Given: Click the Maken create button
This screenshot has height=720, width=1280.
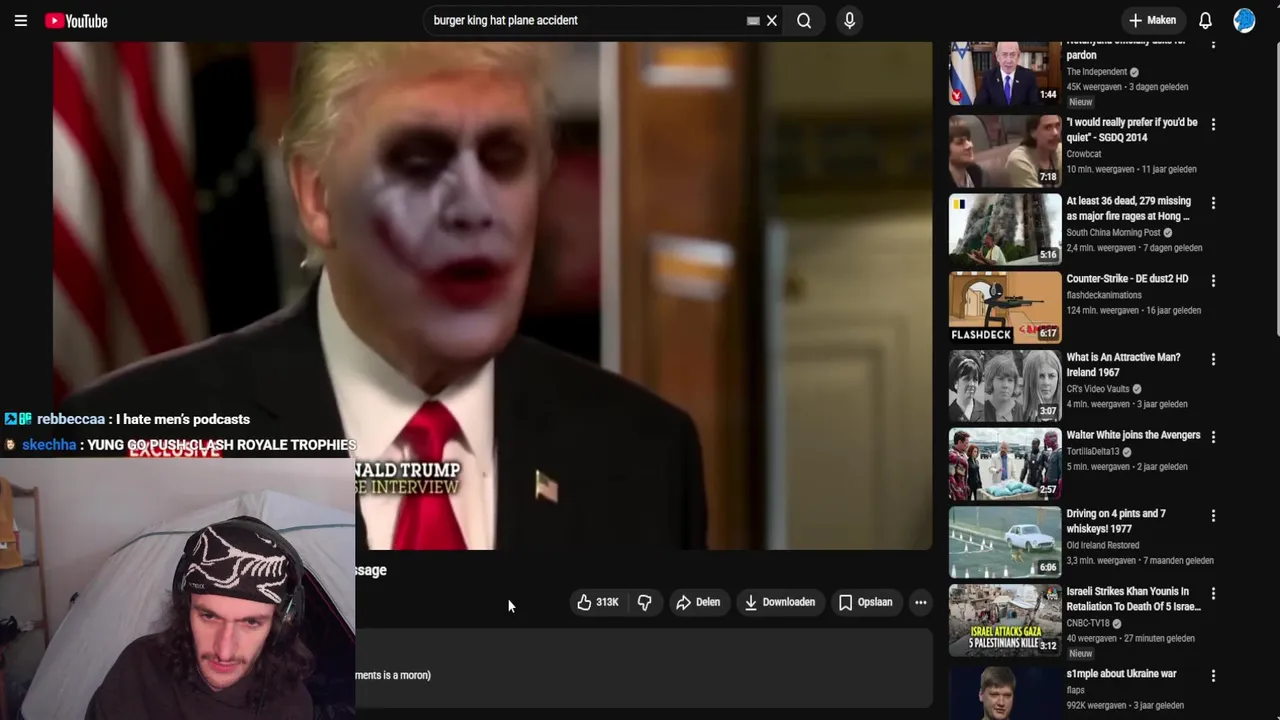Looking at the screenshot, I should (x=1152, y=20).
